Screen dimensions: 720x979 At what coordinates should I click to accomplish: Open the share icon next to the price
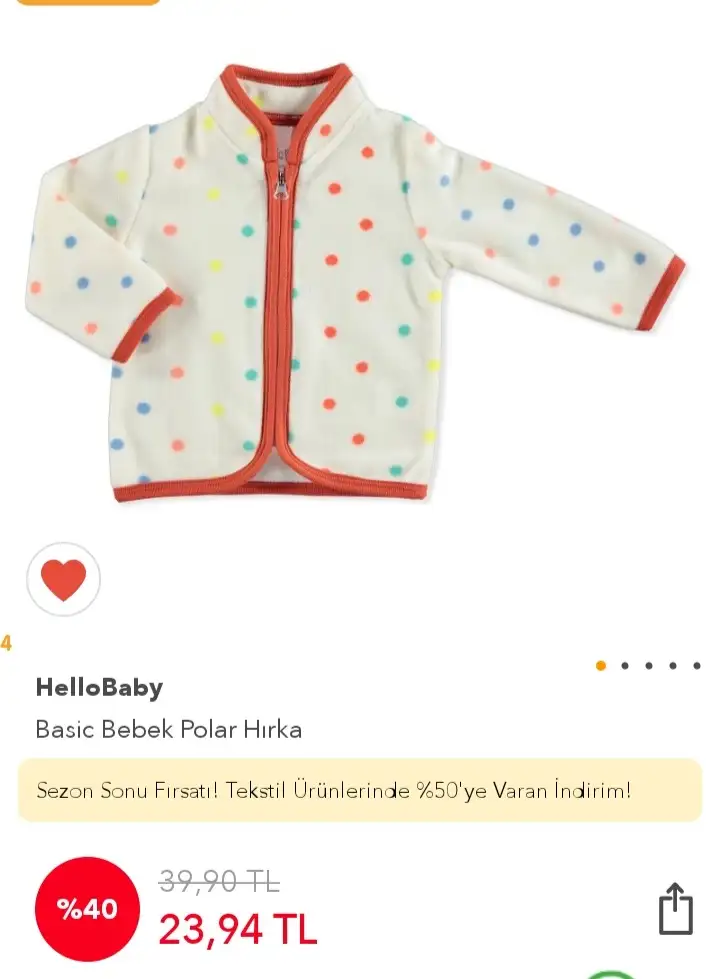point(676,908)
